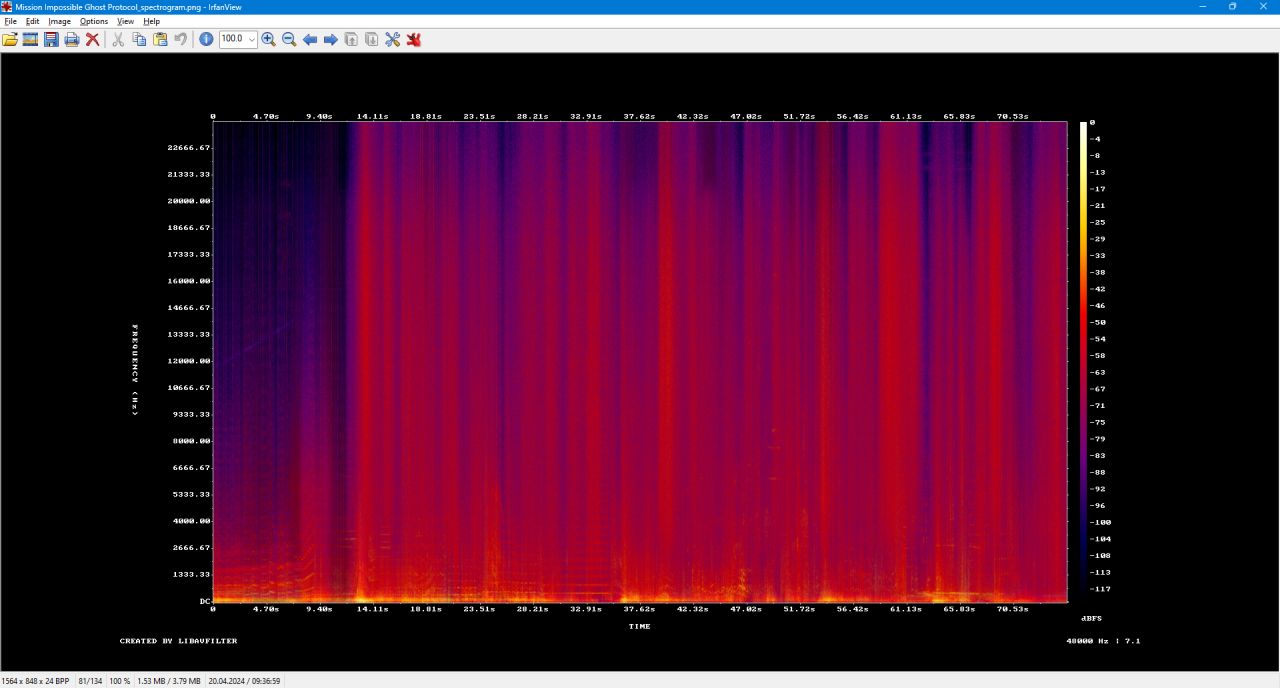The width and height of the screenshot is (1280, 688).
Task: Open the File menu
Action: pyautogui.click(x=11, y=21)
